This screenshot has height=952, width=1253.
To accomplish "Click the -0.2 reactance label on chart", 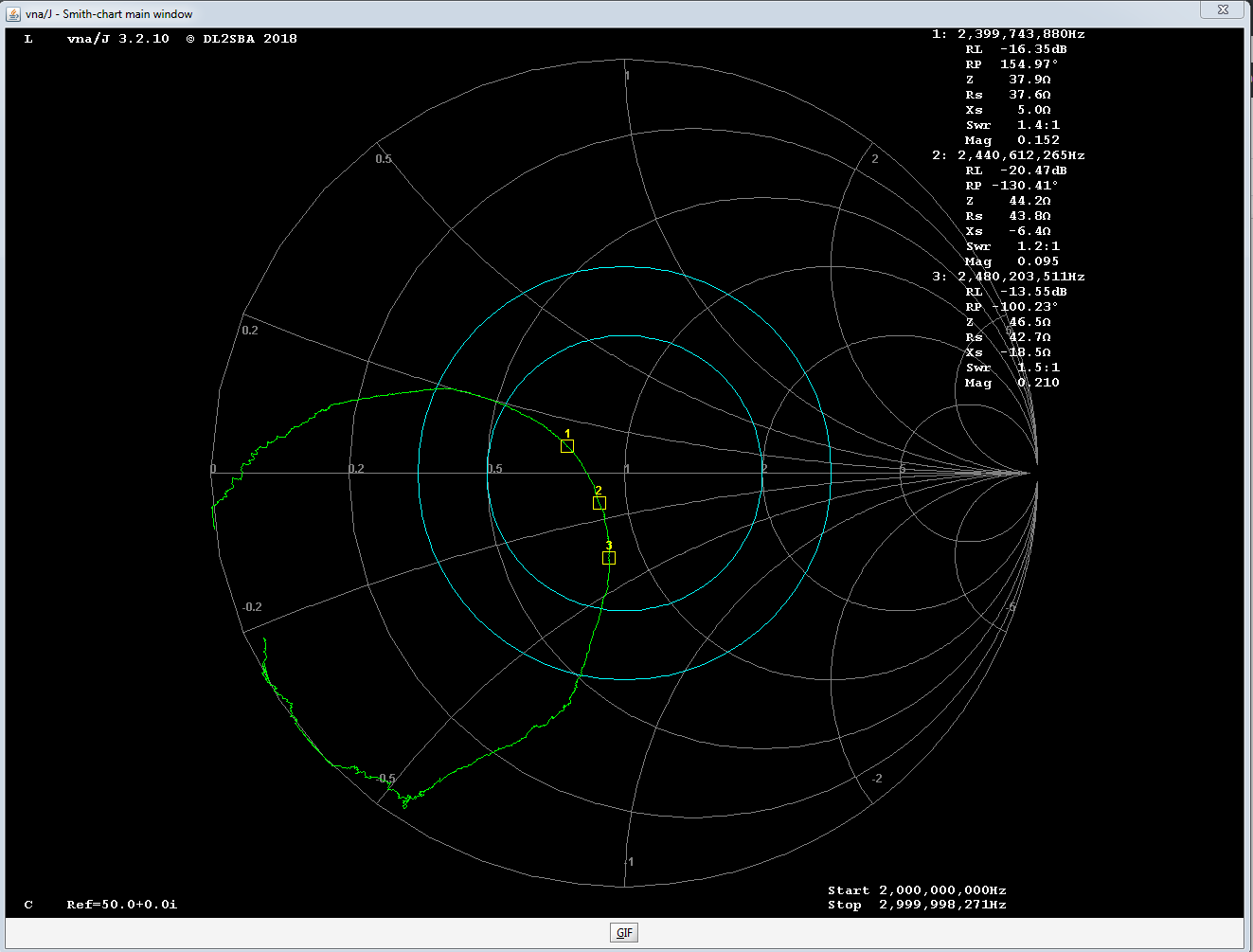I will (252, 607).
